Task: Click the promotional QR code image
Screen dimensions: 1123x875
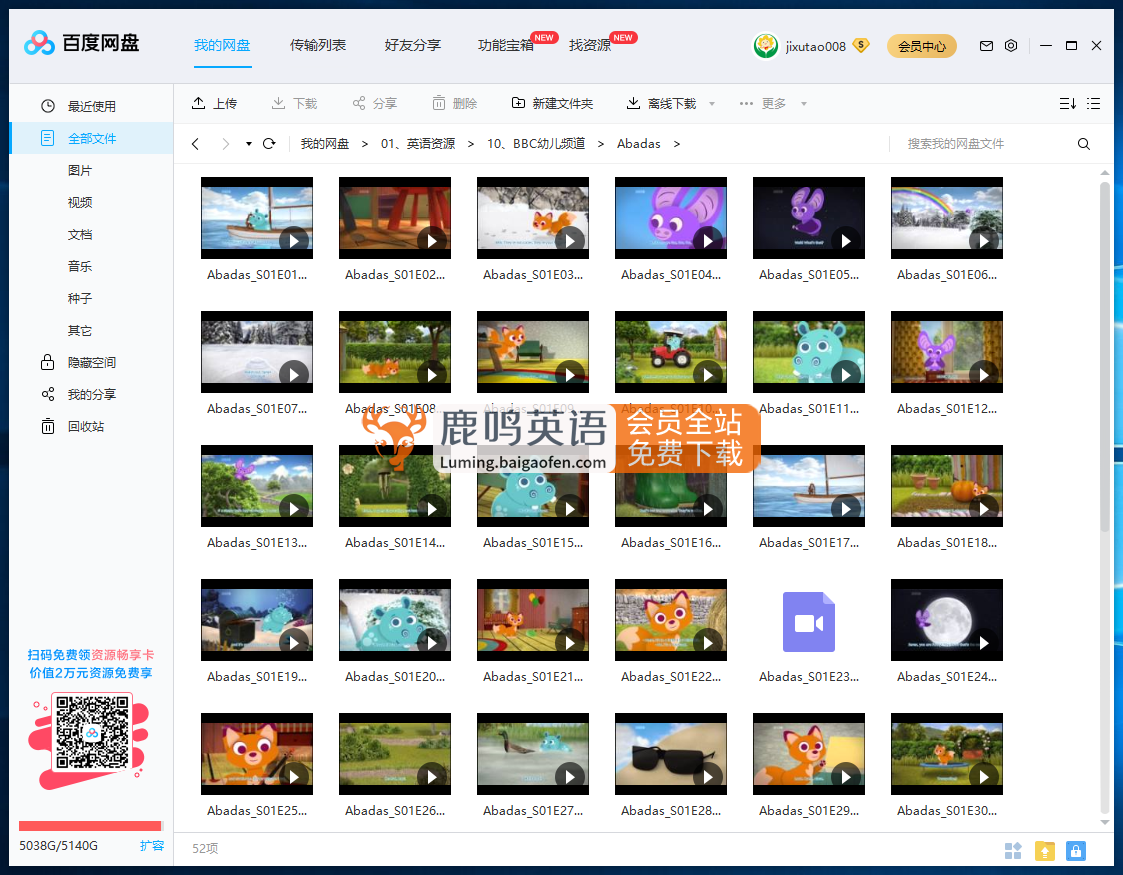Action: coord(92,733)
